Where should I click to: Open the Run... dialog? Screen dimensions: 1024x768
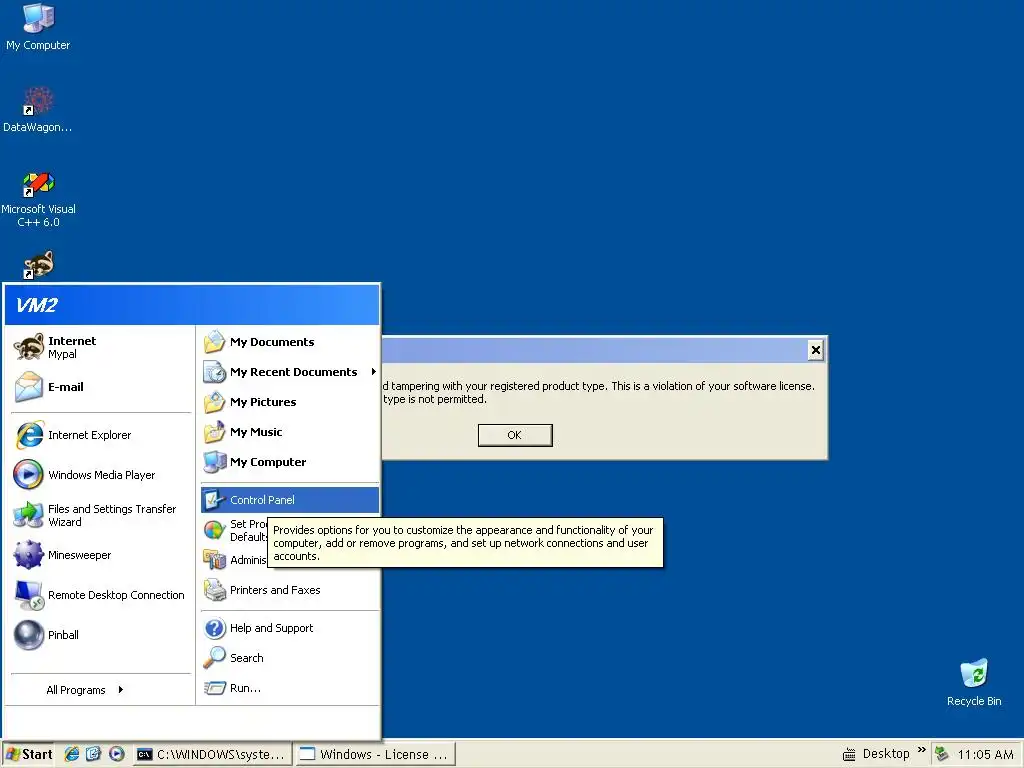(x=289, y=688)
